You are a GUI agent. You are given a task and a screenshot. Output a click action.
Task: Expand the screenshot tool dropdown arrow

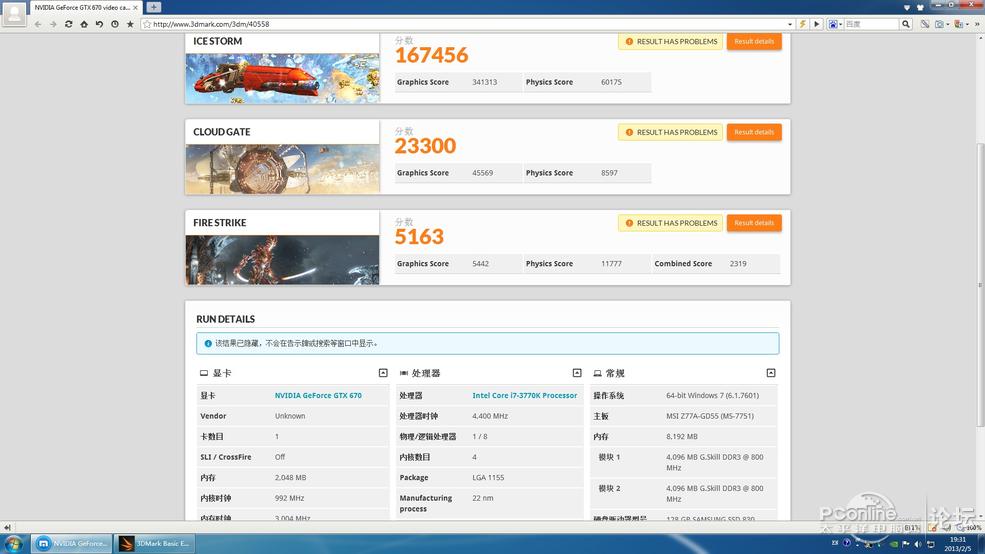[947, 24]
